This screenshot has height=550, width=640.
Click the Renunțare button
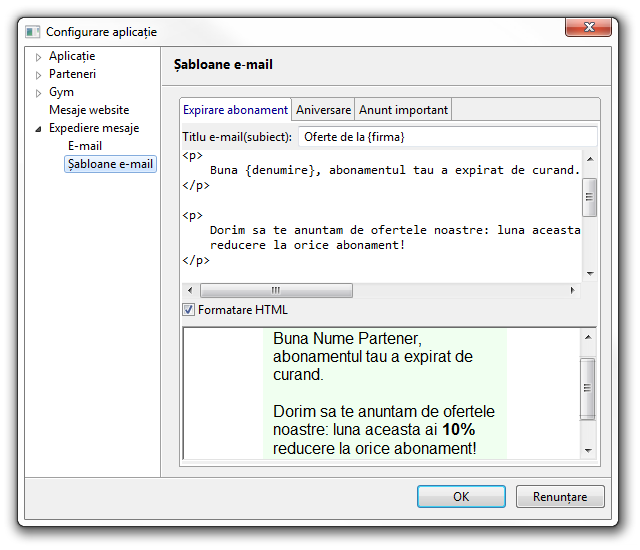point(559,496)
